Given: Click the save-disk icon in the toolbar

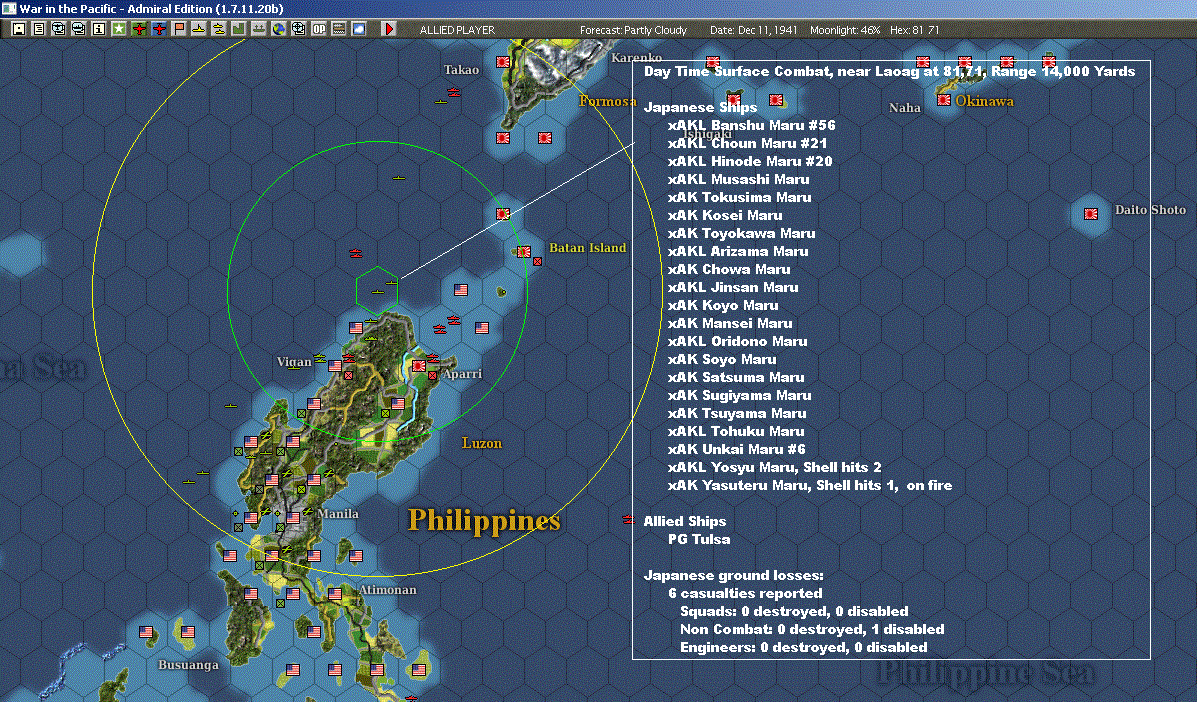Looking at the screenshot, I should (19, 29).
